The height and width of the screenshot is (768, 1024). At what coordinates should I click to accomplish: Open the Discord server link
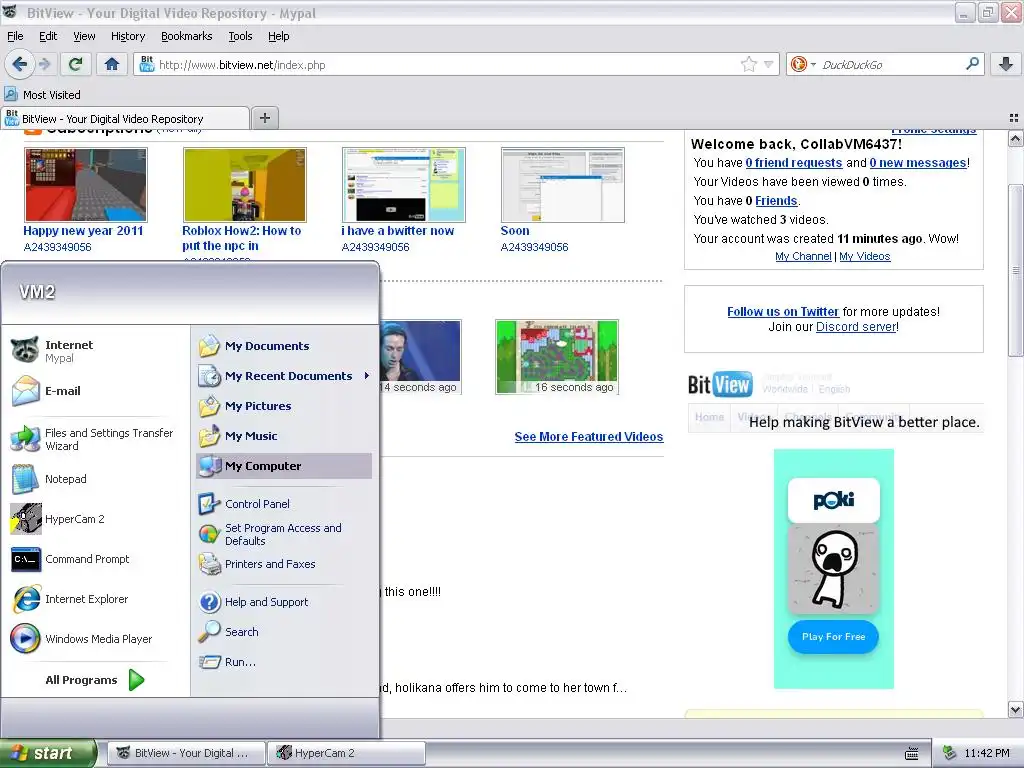856,327
